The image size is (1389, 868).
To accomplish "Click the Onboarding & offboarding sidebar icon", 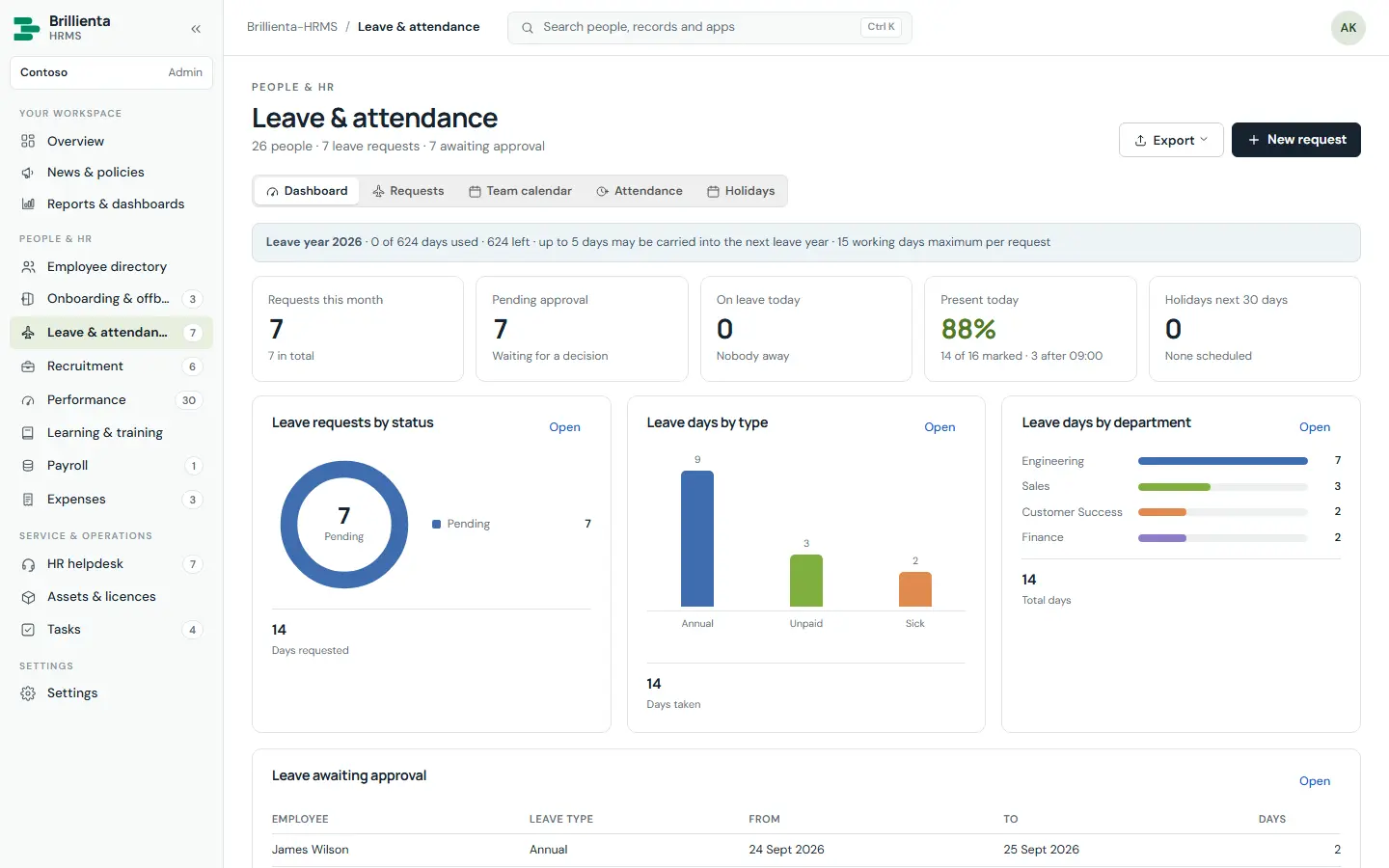I will click(28, 299).
